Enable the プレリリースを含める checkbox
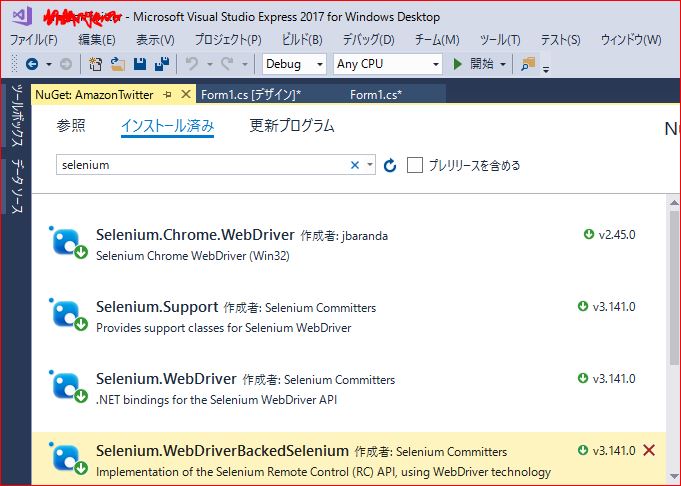Viewport: 681px width, 486px height. [x=415, y=165]
